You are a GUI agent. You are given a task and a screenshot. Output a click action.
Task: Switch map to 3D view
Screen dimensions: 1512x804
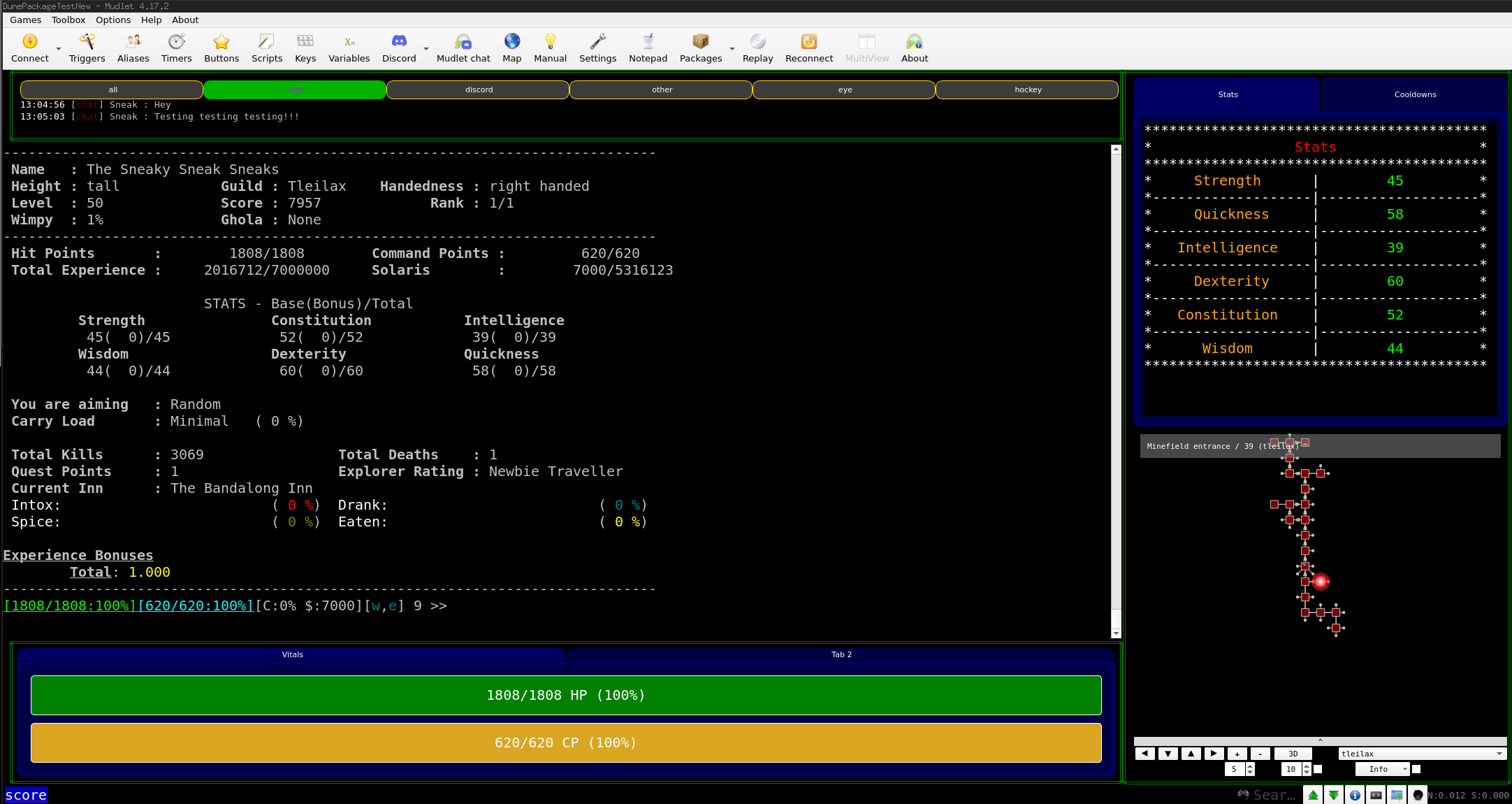coord(1293,754)
